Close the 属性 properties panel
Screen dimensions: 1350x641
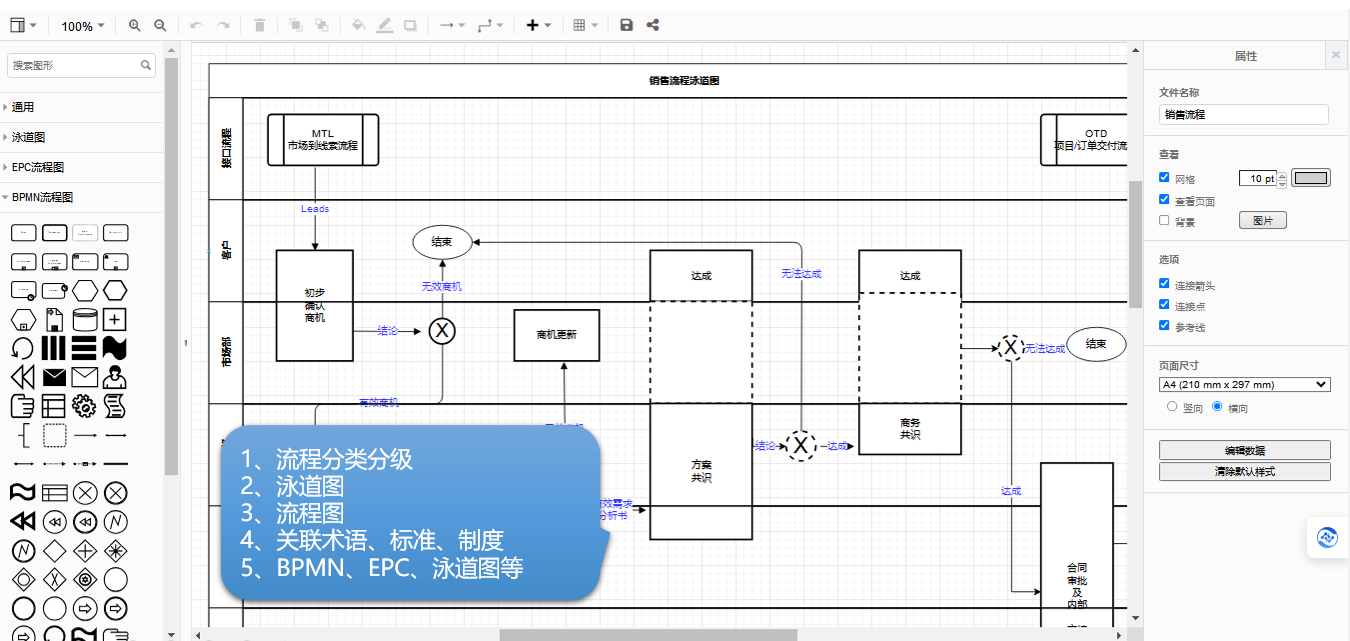tap(1335, 55)
